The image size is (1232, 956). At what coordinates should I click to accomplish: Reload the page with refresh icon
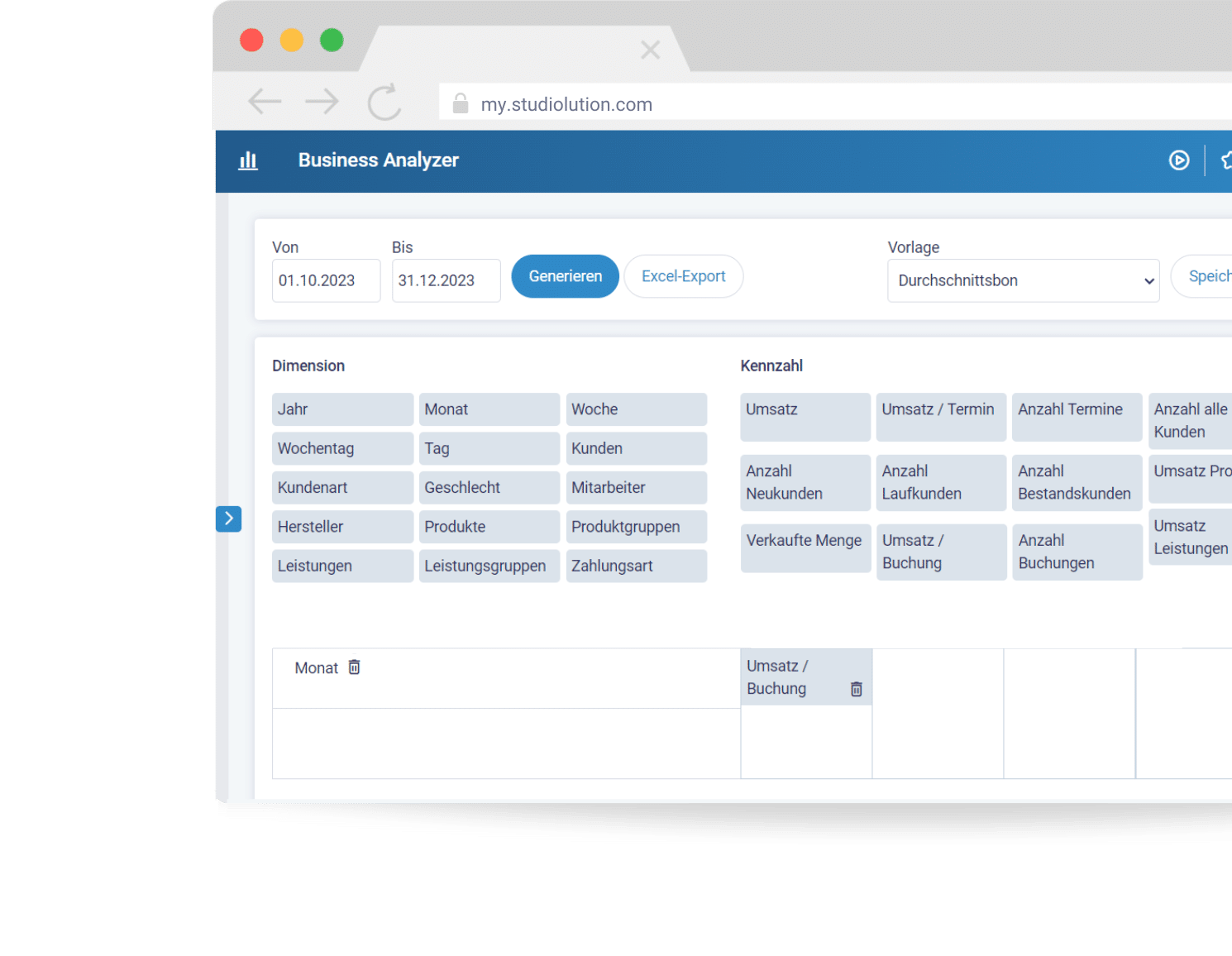click(x=384, y=103)
